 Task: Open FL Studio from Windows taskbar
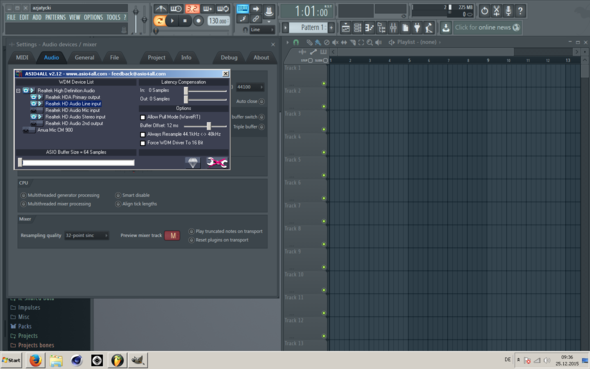point(117,360)
